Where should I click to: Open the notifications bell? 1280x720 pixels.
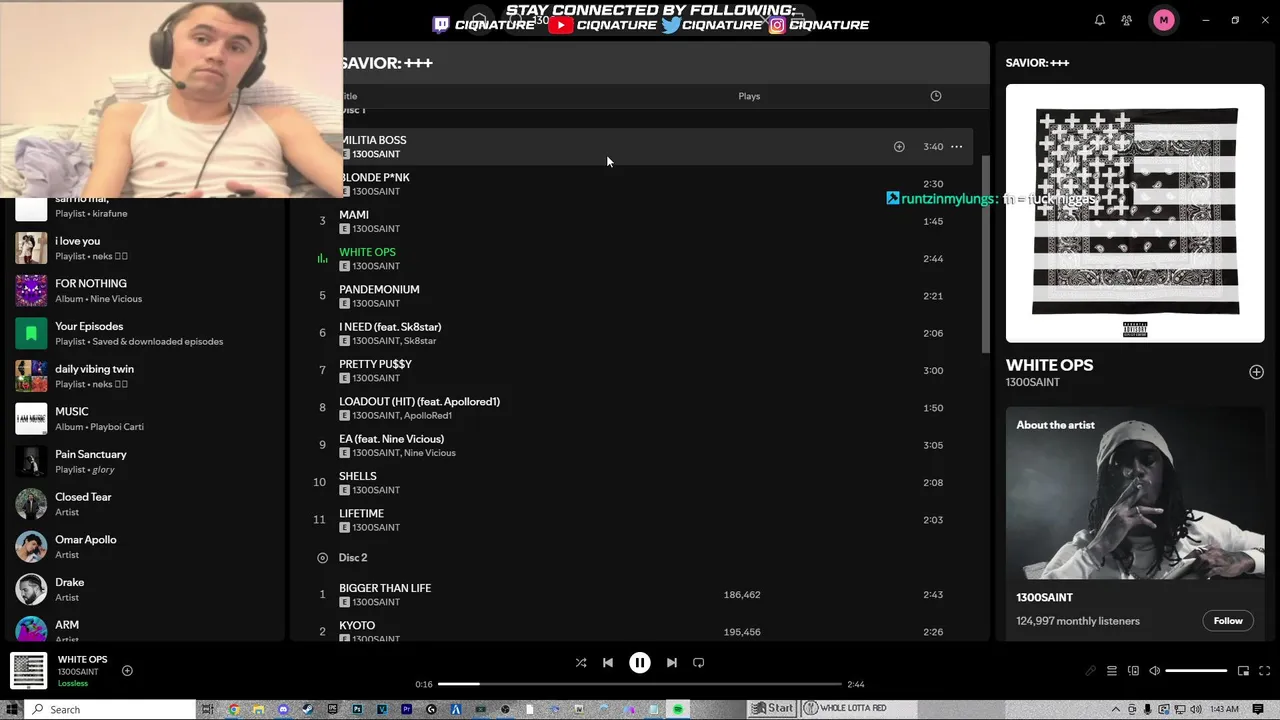point(1100,20)
